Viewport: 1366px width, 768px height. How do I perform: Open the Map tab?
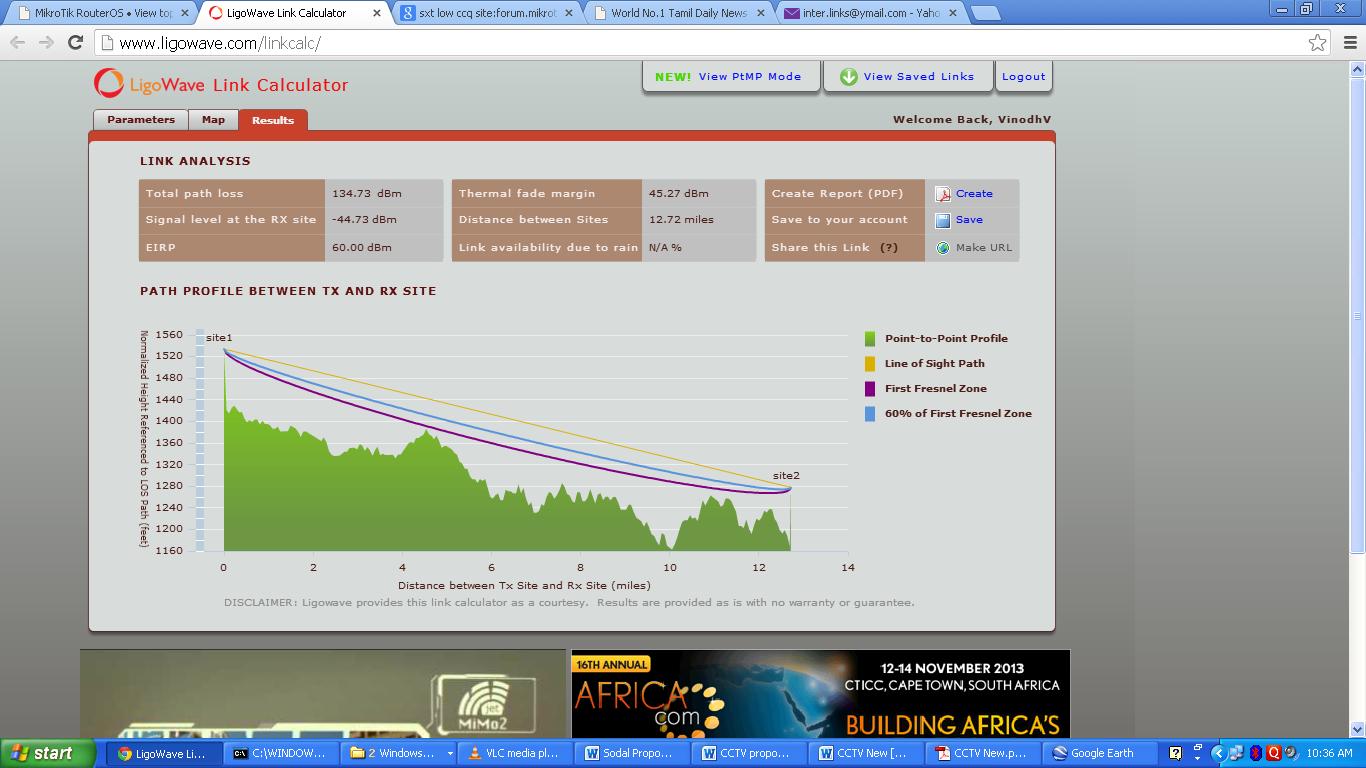213,120
